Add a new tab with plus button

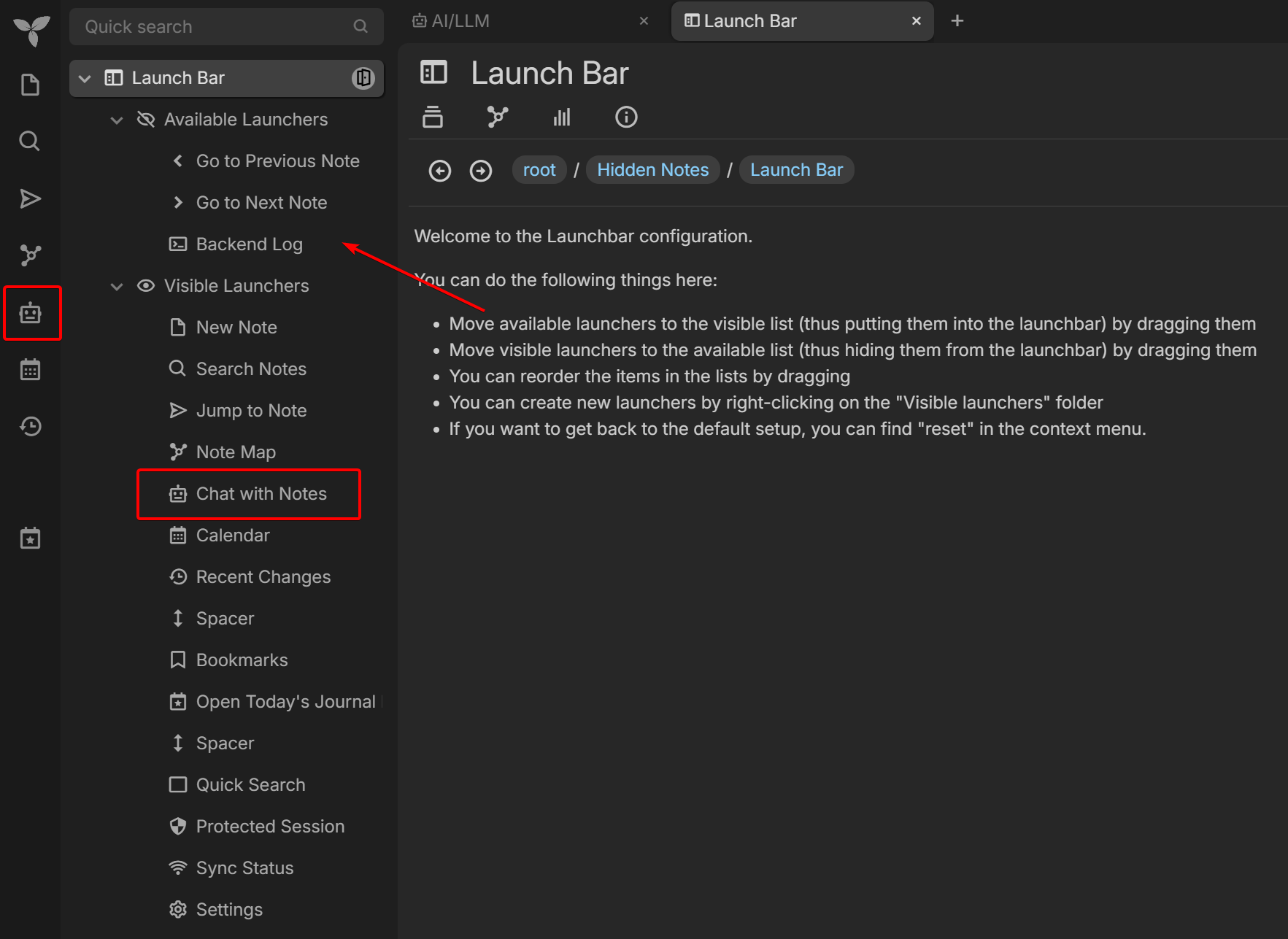pos(957,21)
